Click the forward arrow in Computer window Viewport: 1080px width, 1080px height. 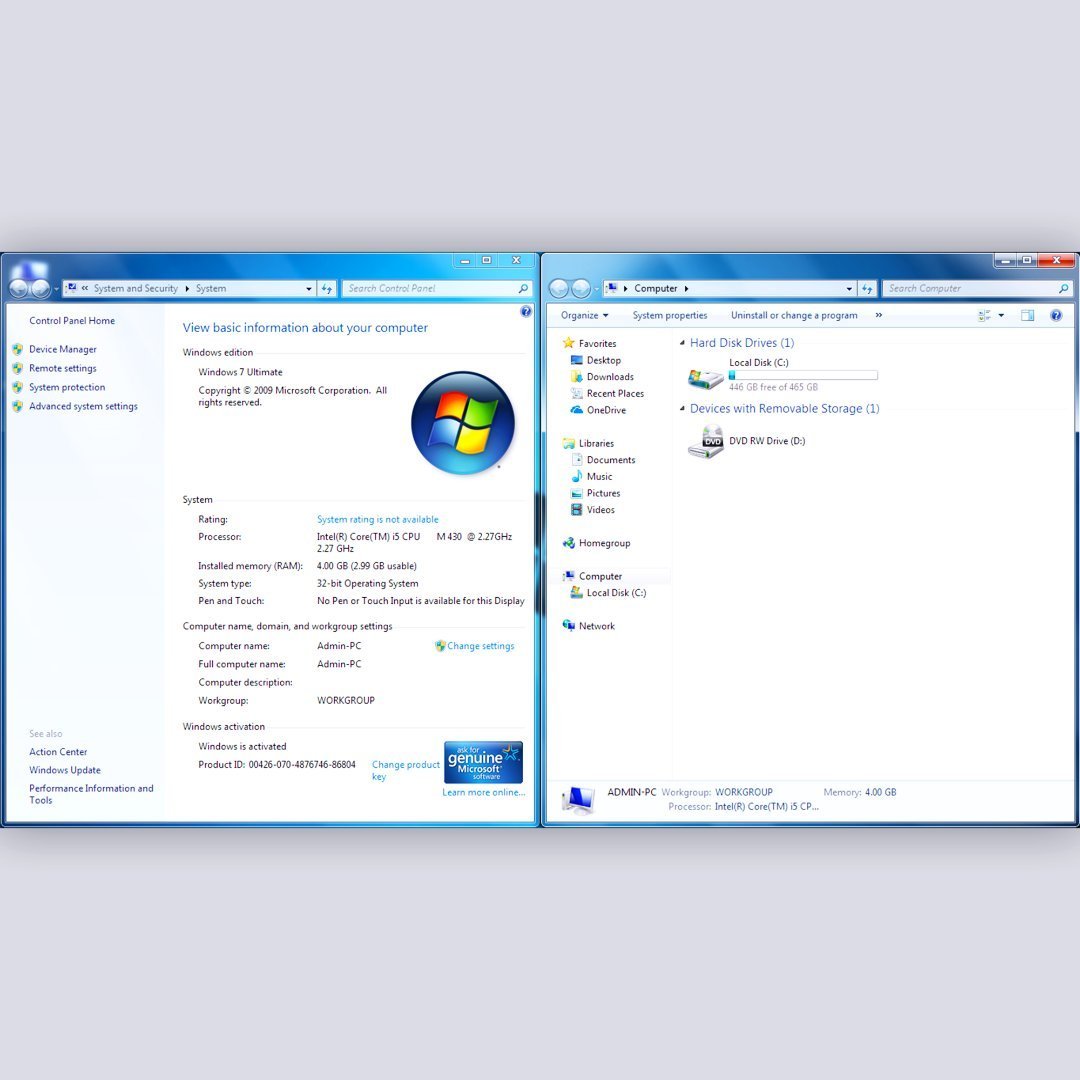point(581,289)
